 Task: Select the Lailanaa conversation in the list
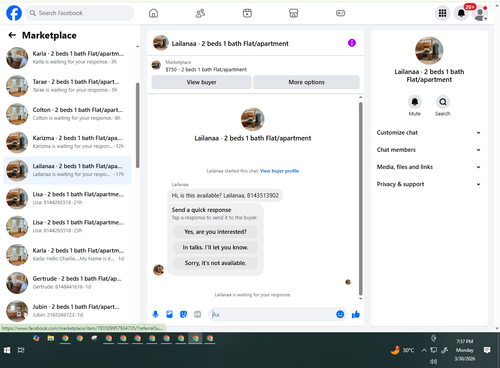pos(67,170)
